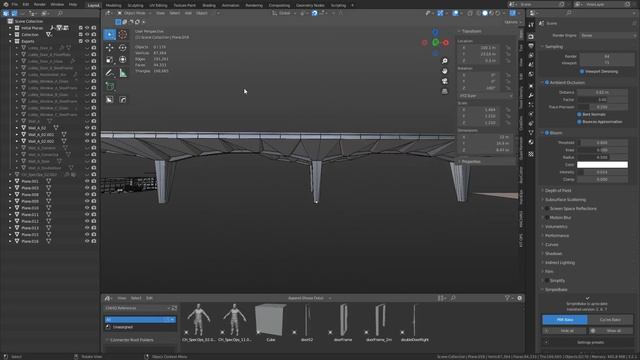640x360 pixels.
Task: Expand the Subsurface Scattering section
Action: tap(565, 200)
